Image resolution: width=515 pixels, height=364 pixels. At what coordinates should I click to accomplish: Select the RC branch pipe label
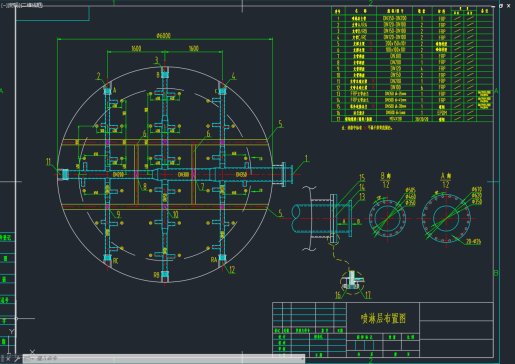[x=115, y=261]
